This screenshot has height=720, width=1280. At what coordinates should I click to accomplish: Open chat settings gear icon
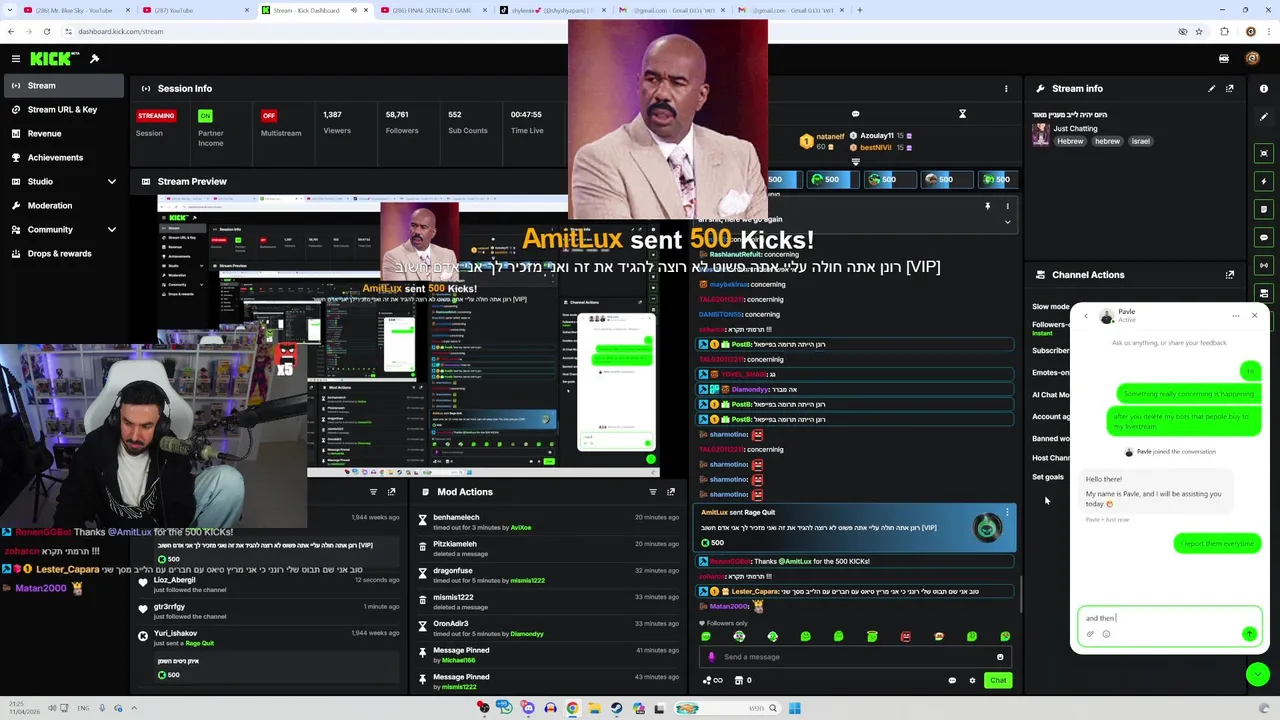pos(972,680)
